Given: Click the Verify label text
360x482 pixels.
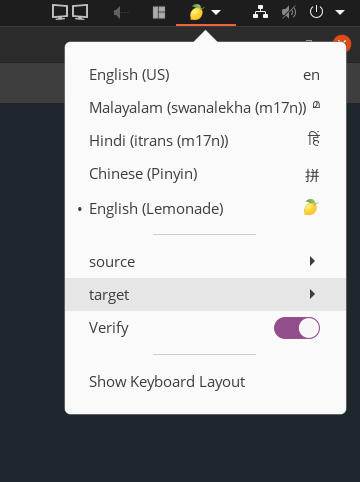Looking at the screenshot, I should (x=109, y=328).
